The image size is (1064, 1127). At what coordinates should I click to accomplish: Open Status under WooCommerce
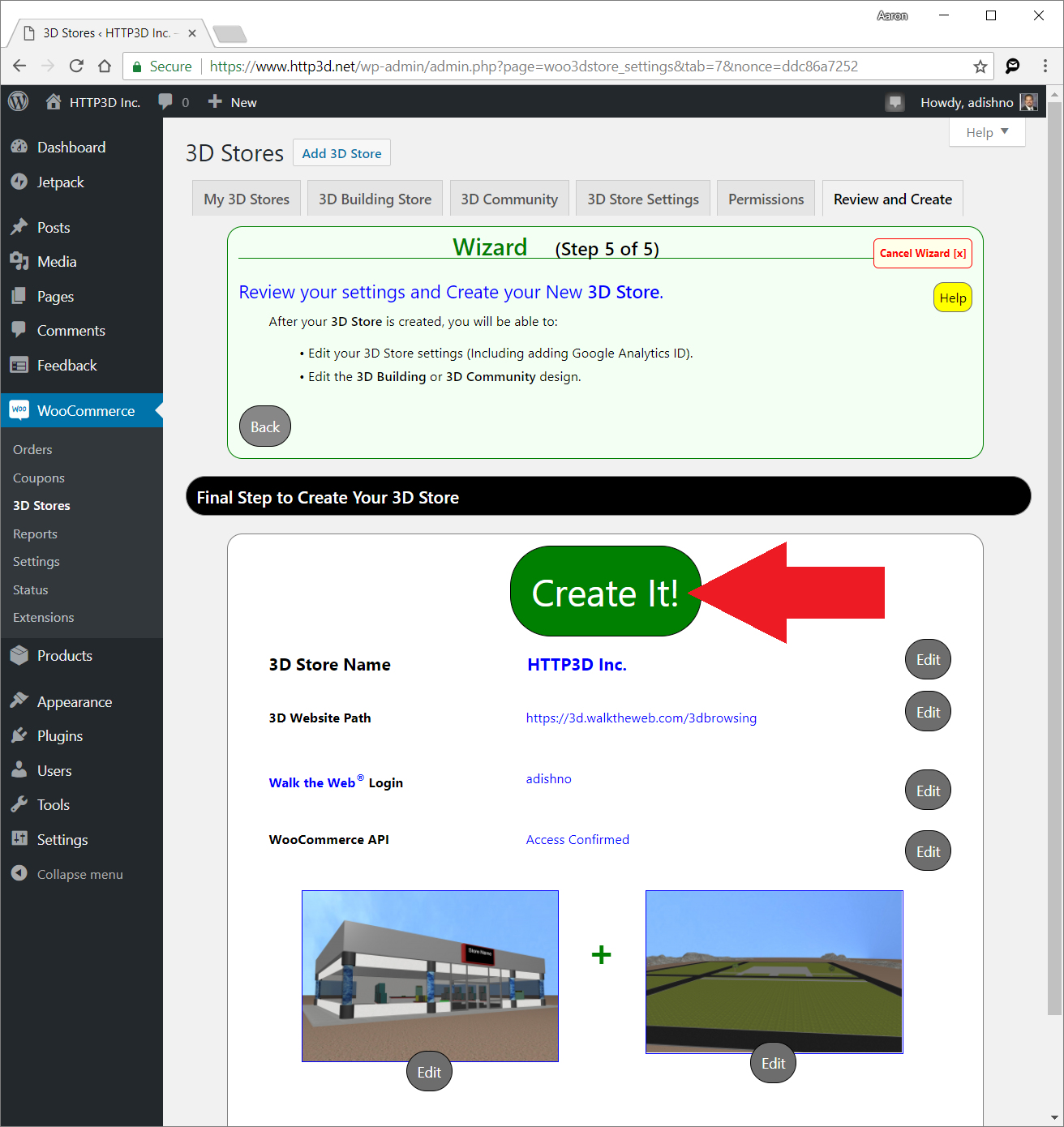click(30, 589)
